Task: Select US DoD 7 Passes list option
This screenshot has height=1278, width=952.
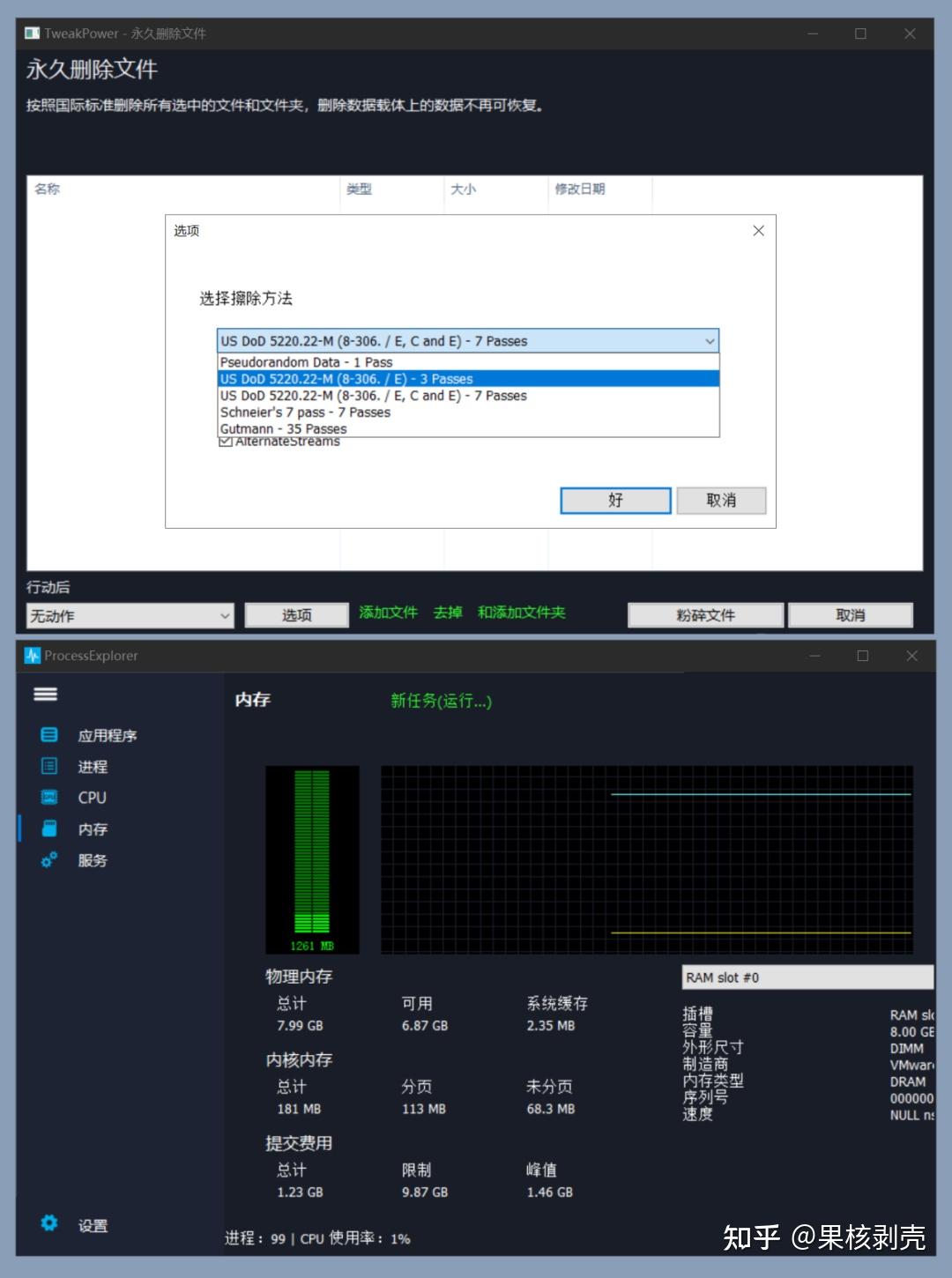Action: [x=468, y=396]
